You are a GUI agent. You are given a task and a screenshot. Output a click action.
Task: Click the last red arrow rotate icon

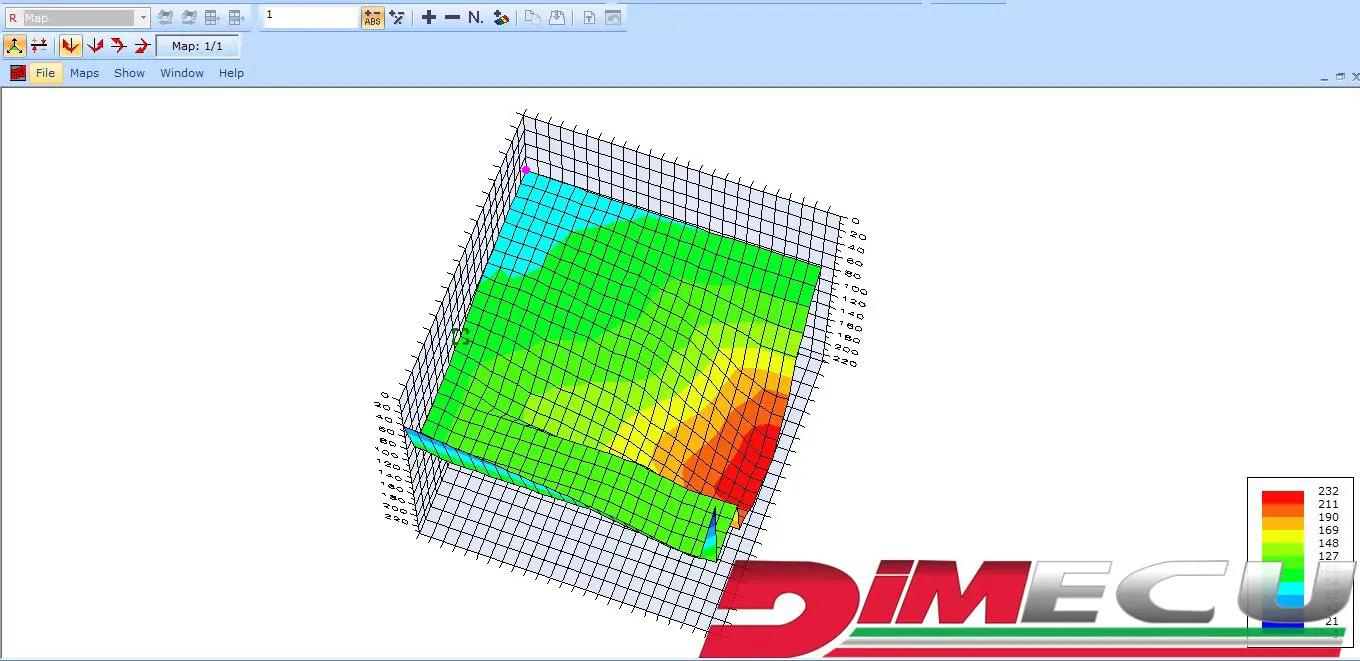[x=142, y=45]
